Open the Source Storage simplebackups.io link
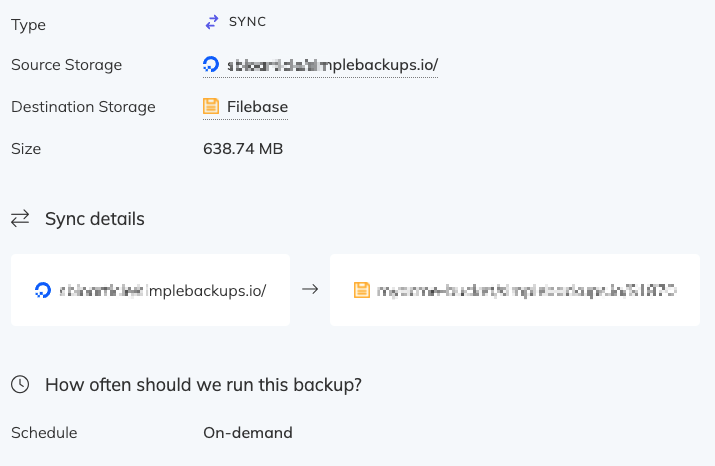Screen dimensions: 715x466 click(330, 65)
